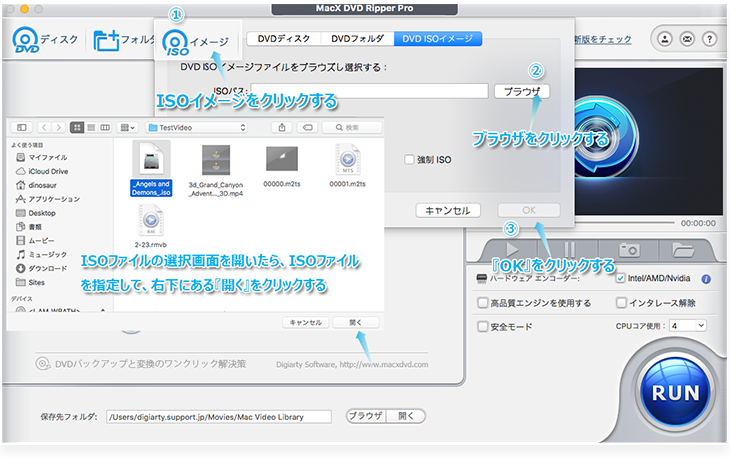Screen dimensions: 730x460
Task: Click キャンセル in the file dialog
Action: 306,322
